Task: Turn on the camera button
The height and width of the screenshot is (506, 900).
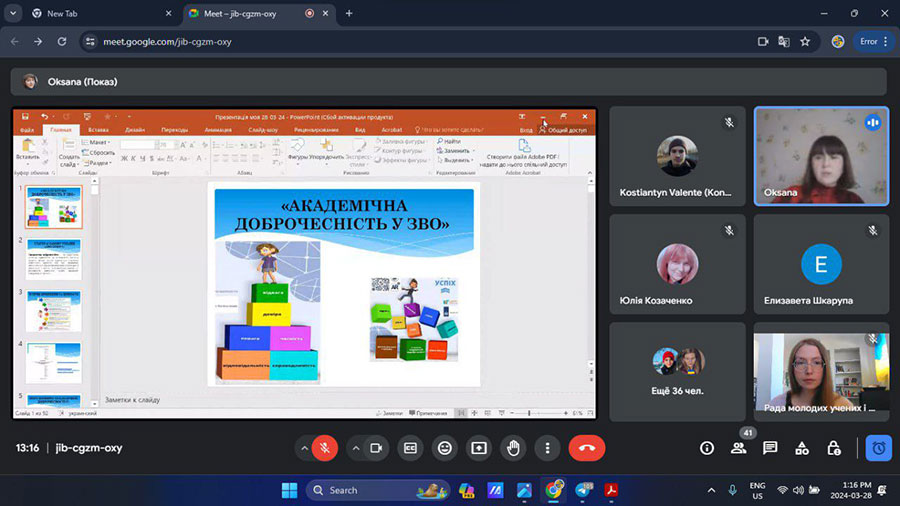Action: 377,448
